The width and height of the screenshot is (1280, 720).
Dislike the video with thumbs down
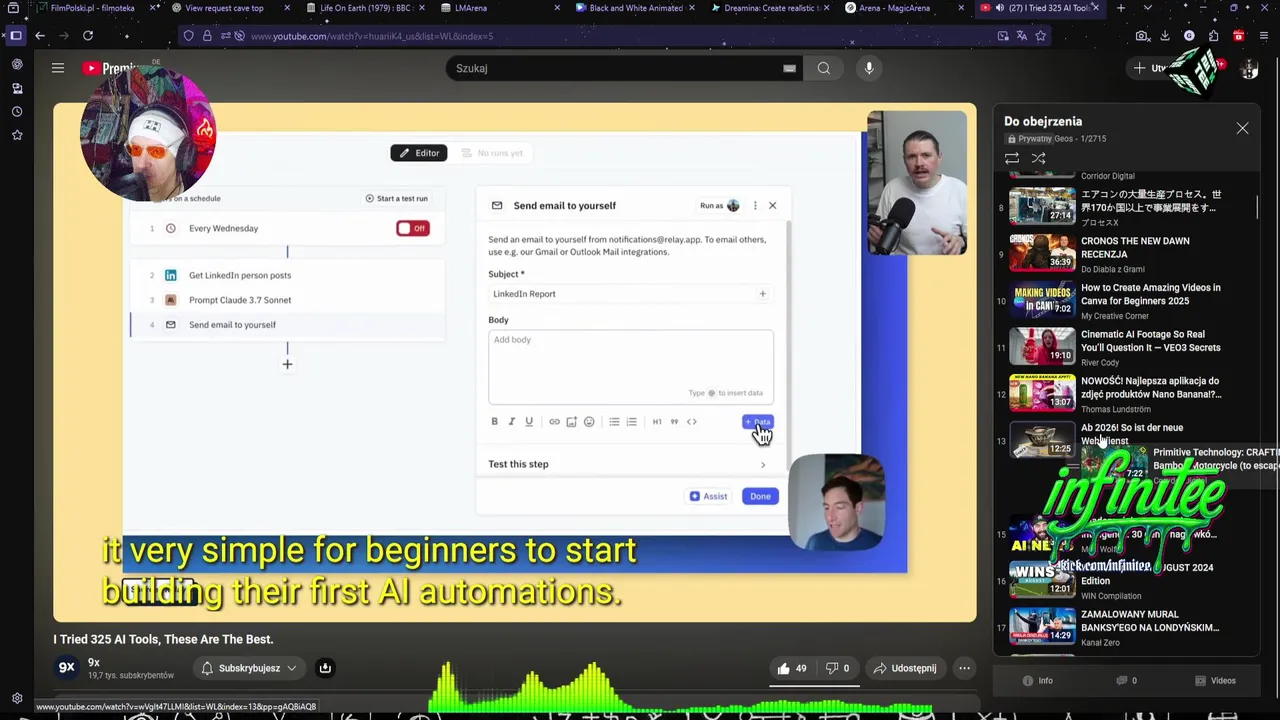coord(837,668)
